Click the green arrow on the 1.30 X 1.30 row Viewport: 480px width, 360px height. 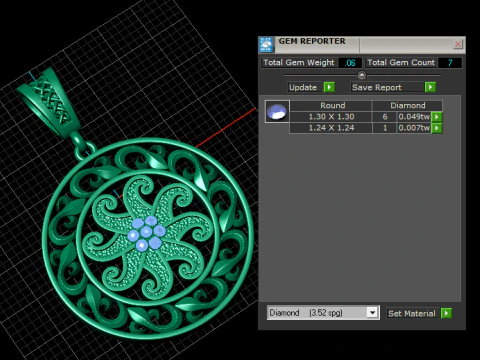click(437, 117)
